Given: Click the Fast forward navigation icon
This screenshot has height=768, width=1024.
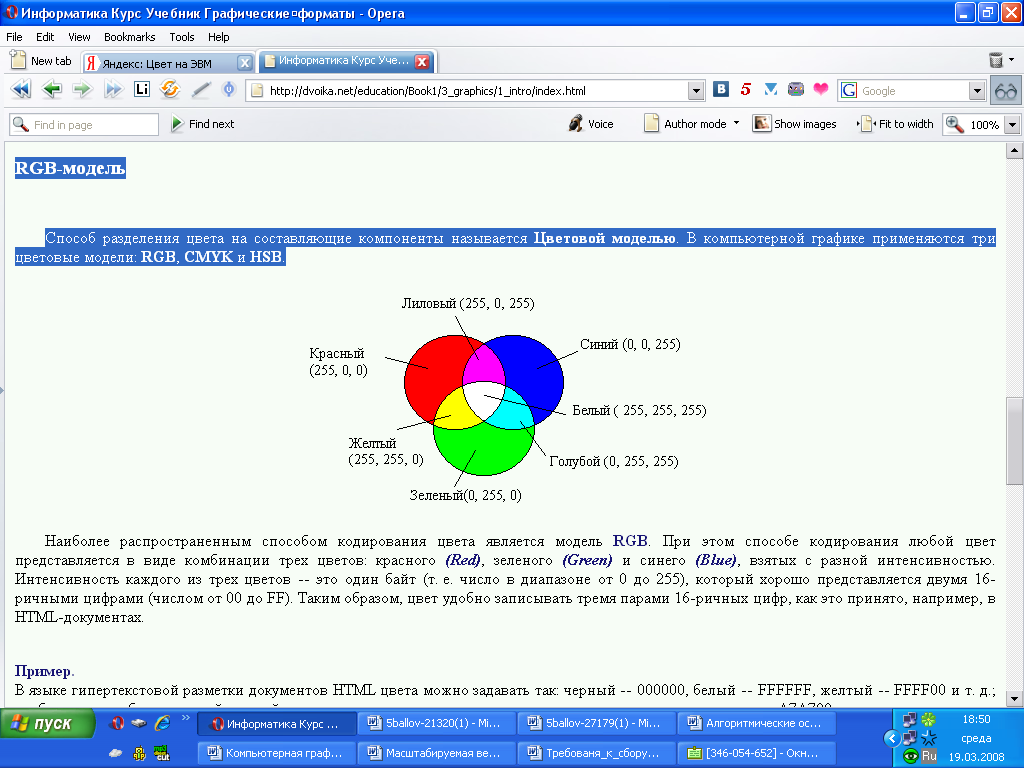Looking at the screenshot, I should [114, 89].
